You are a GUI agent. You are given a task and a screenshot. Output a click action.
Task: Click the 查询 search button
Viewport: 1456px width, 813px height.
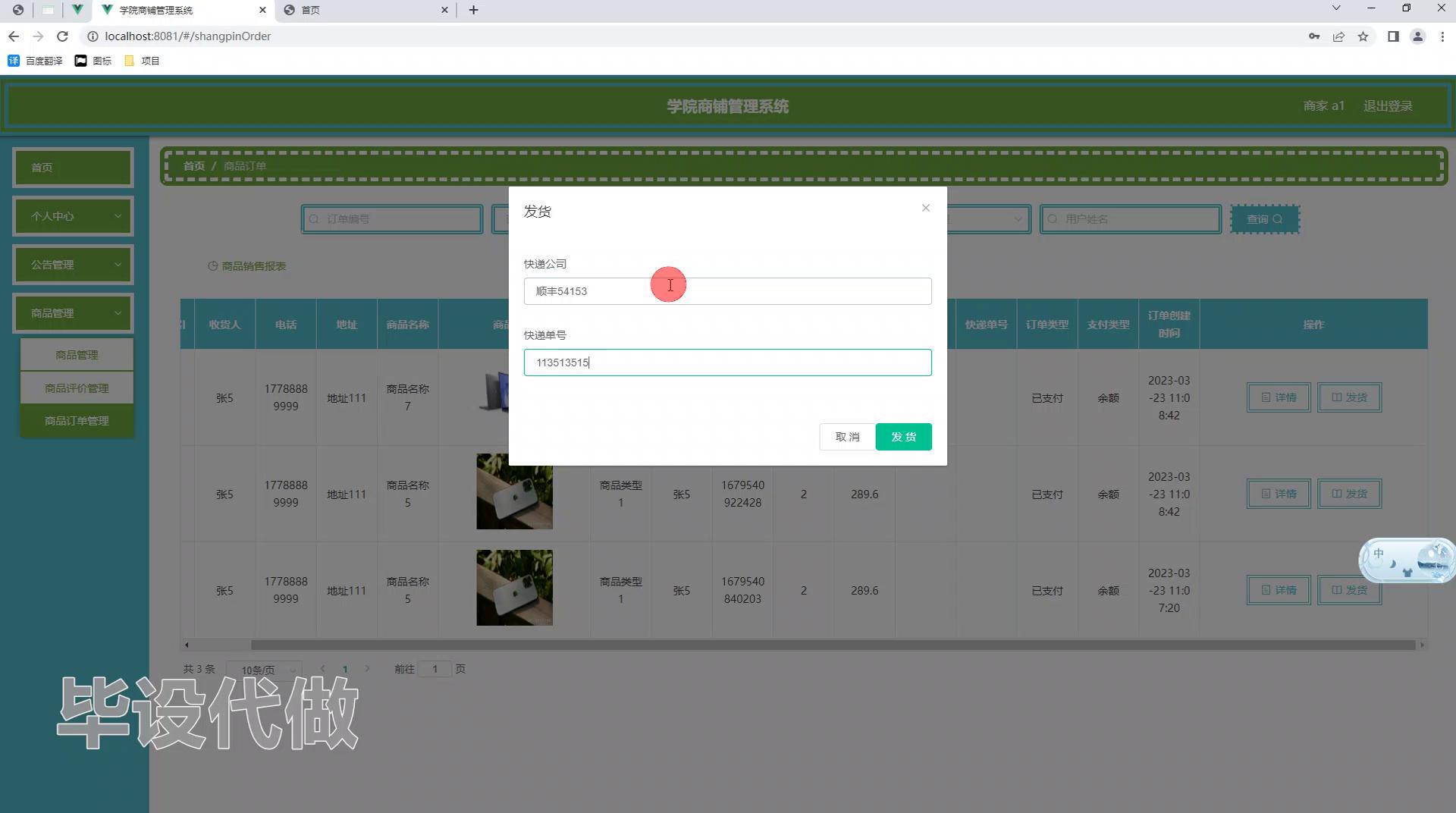point(1265,219)
